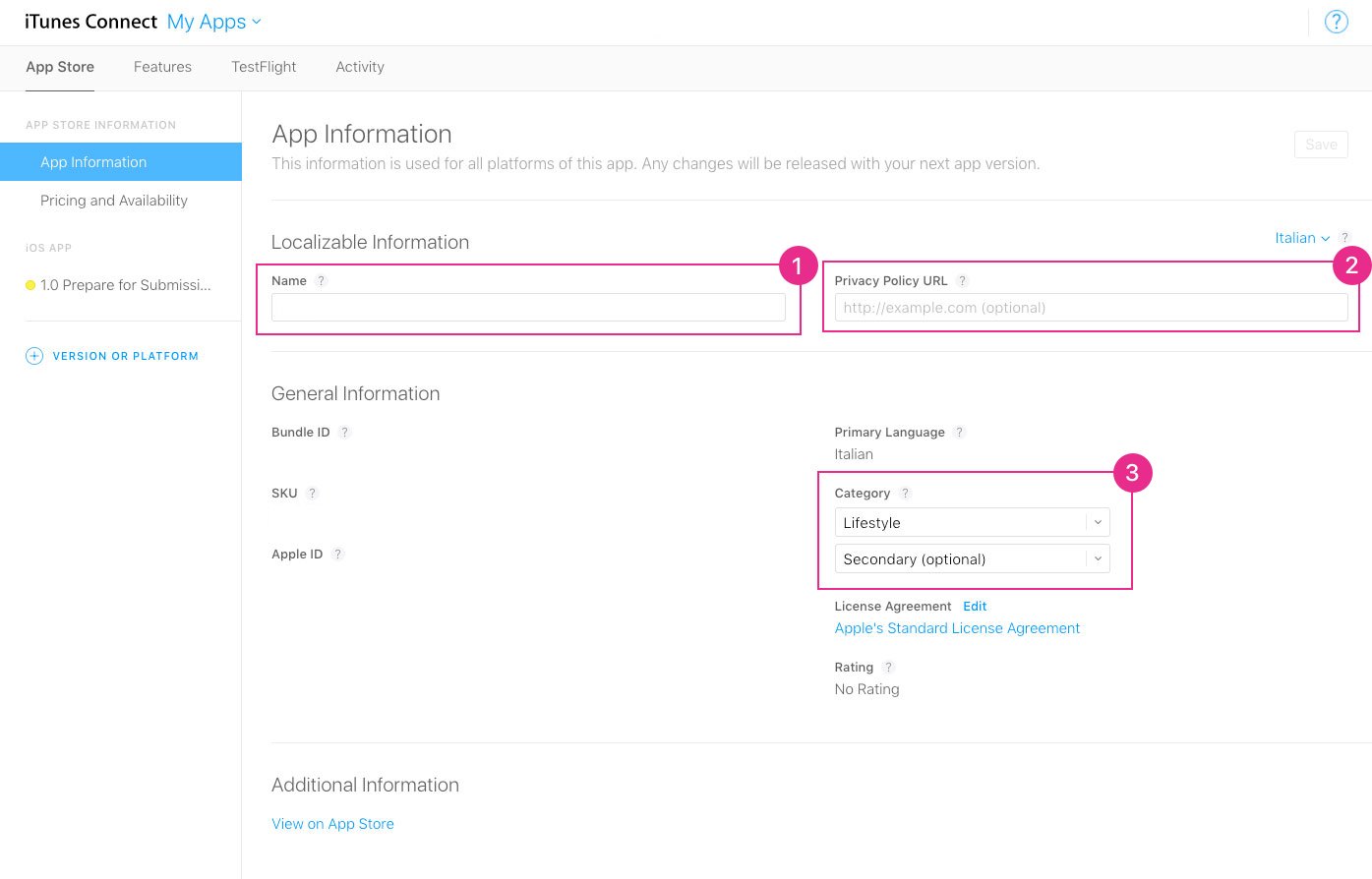The image size is (1372, 879).
Task: Click the App Information page heading
Action: coord(362,134)
